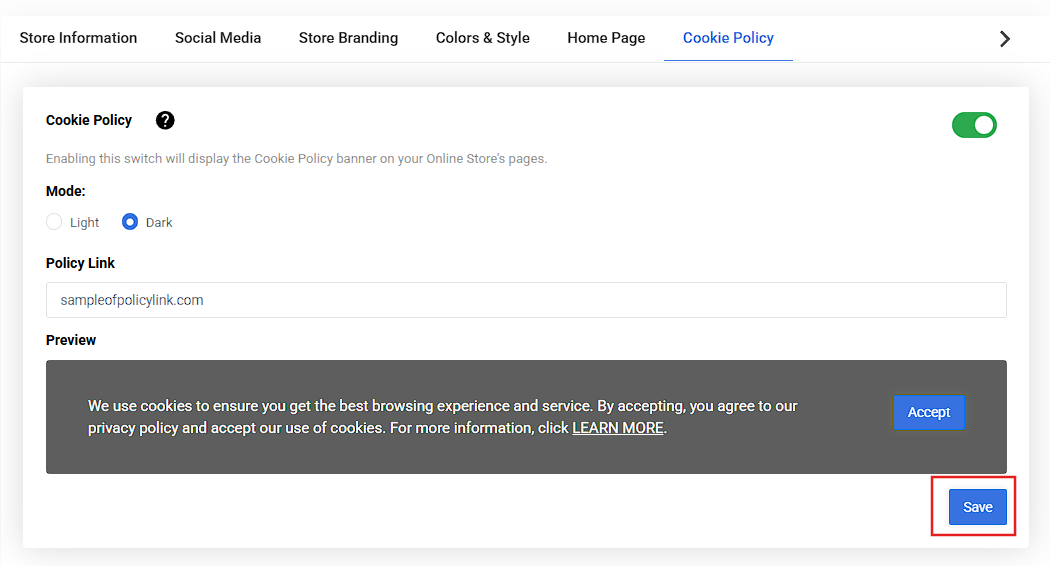1050x566 pixels.
Task: Select the Cookie Policy tab
Action: click(x=728, y=38)
